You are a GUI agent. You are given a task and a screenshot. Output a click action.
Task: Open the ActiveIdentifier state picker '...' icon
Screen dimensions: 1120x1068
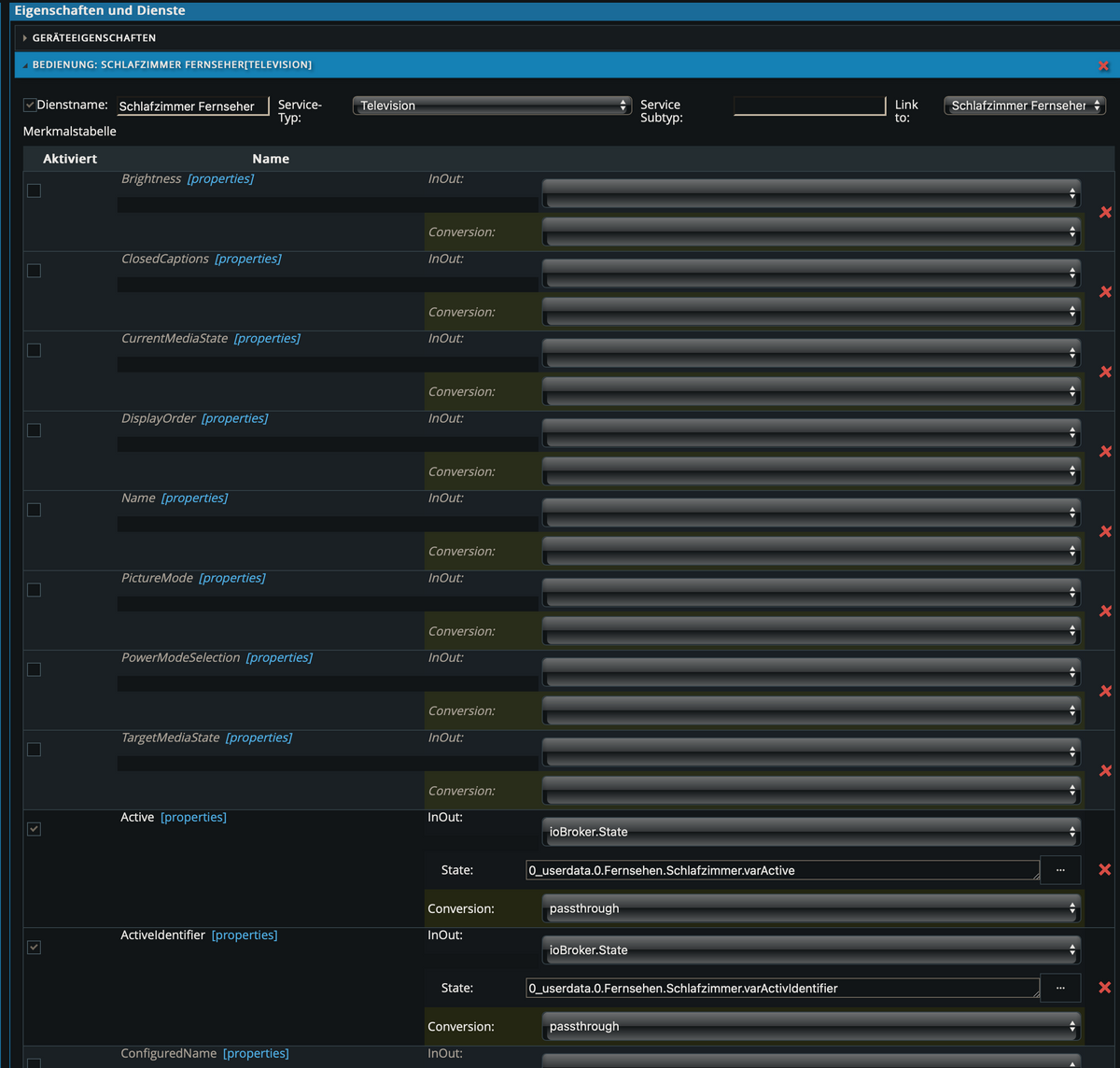tap(1060, 987)
